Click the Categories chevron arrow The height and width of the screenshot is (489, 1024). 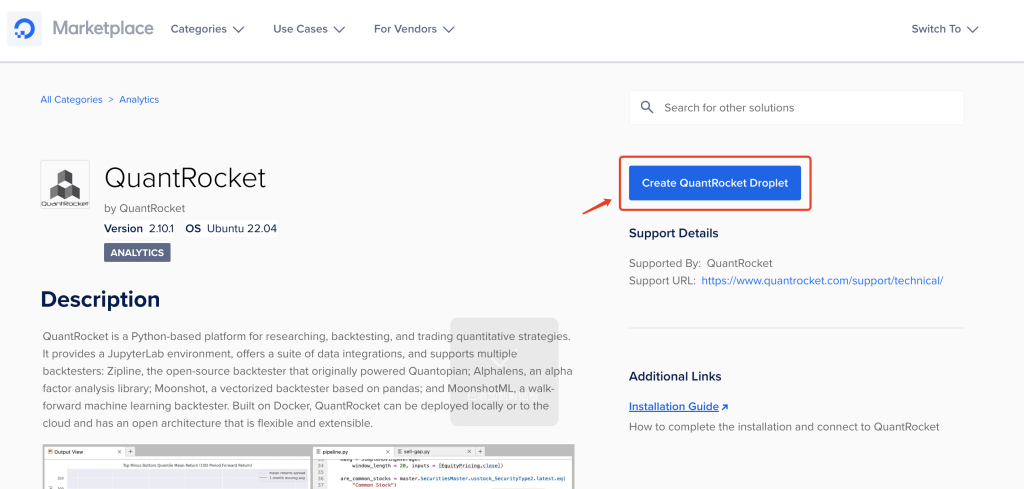coord(238,29)
